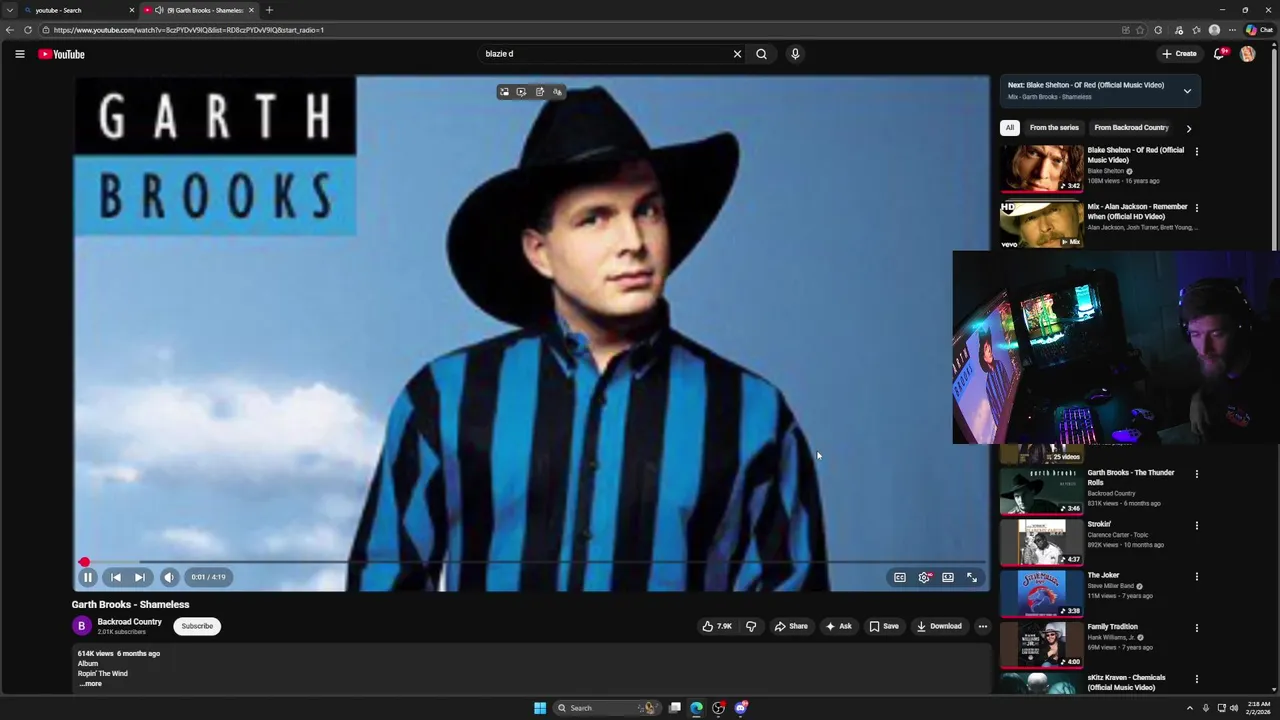Viewport: 1280px width, 720px height.
Task: Dislike the Garth Brooks video
Action: pyautogui.click(x=751, y=626)
